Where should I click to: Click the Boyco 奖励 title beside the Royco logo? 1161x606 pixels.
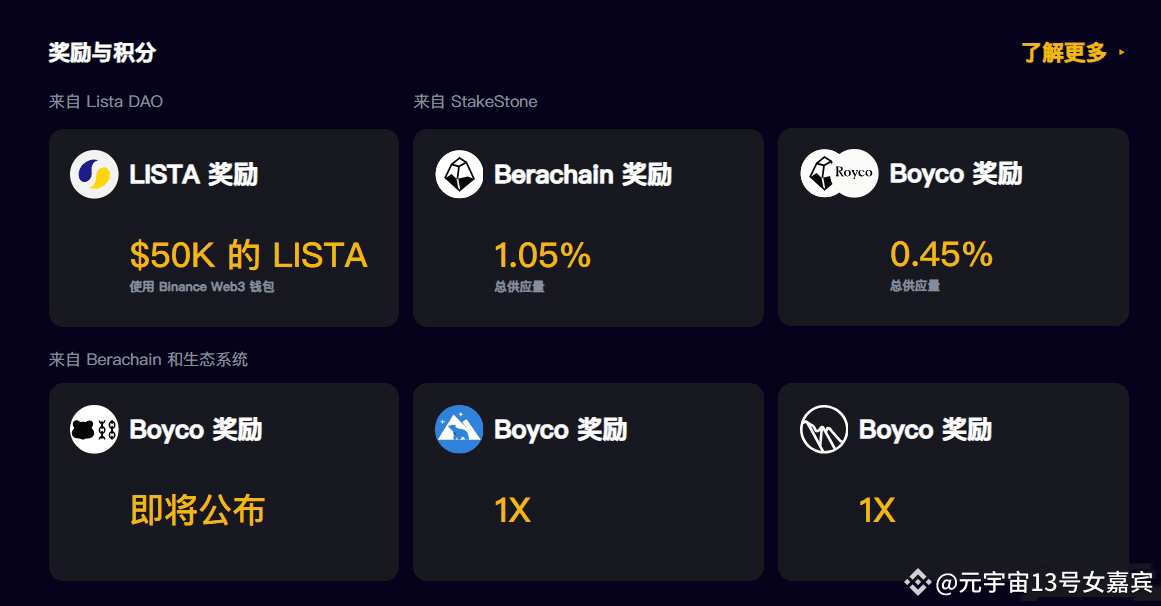tap(956, 173)
